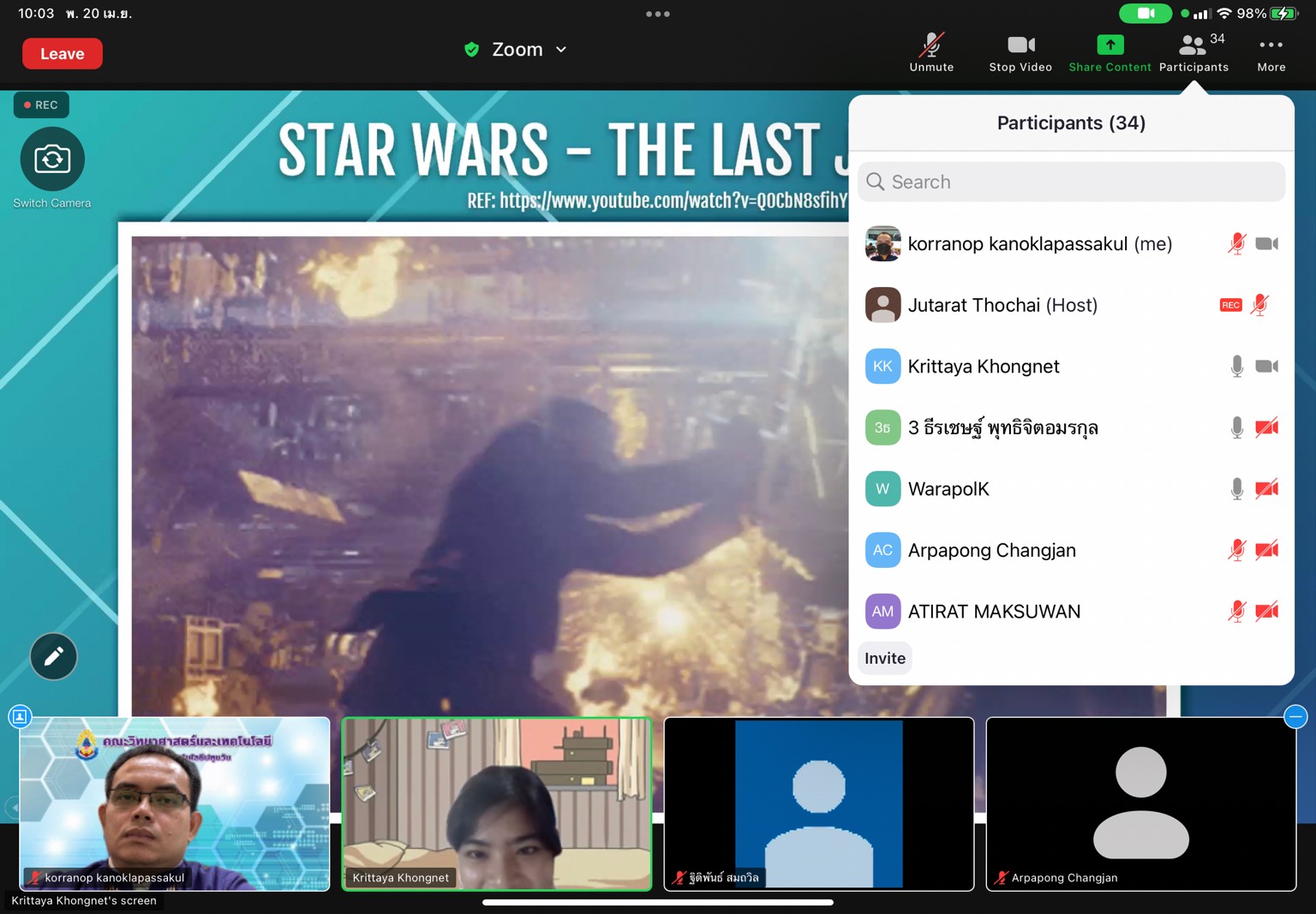Open the More options menu
Image resolution: width=1316 pixels, height=914 pixels.
(1271, 52)
